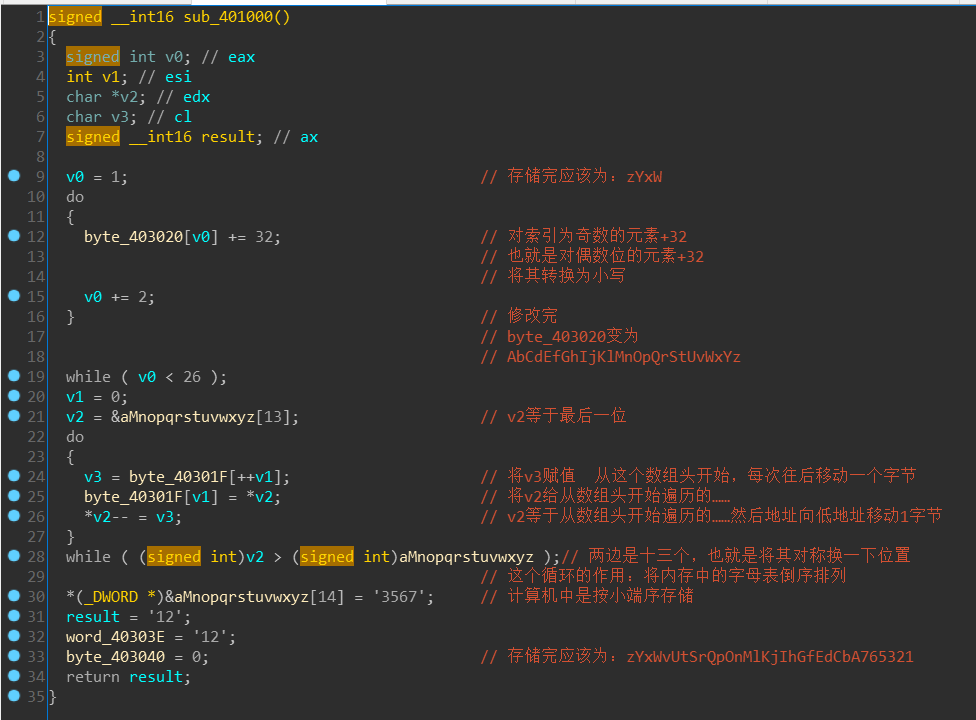Click the eax register comment
The image size is (976, 720).
[242, 57]
